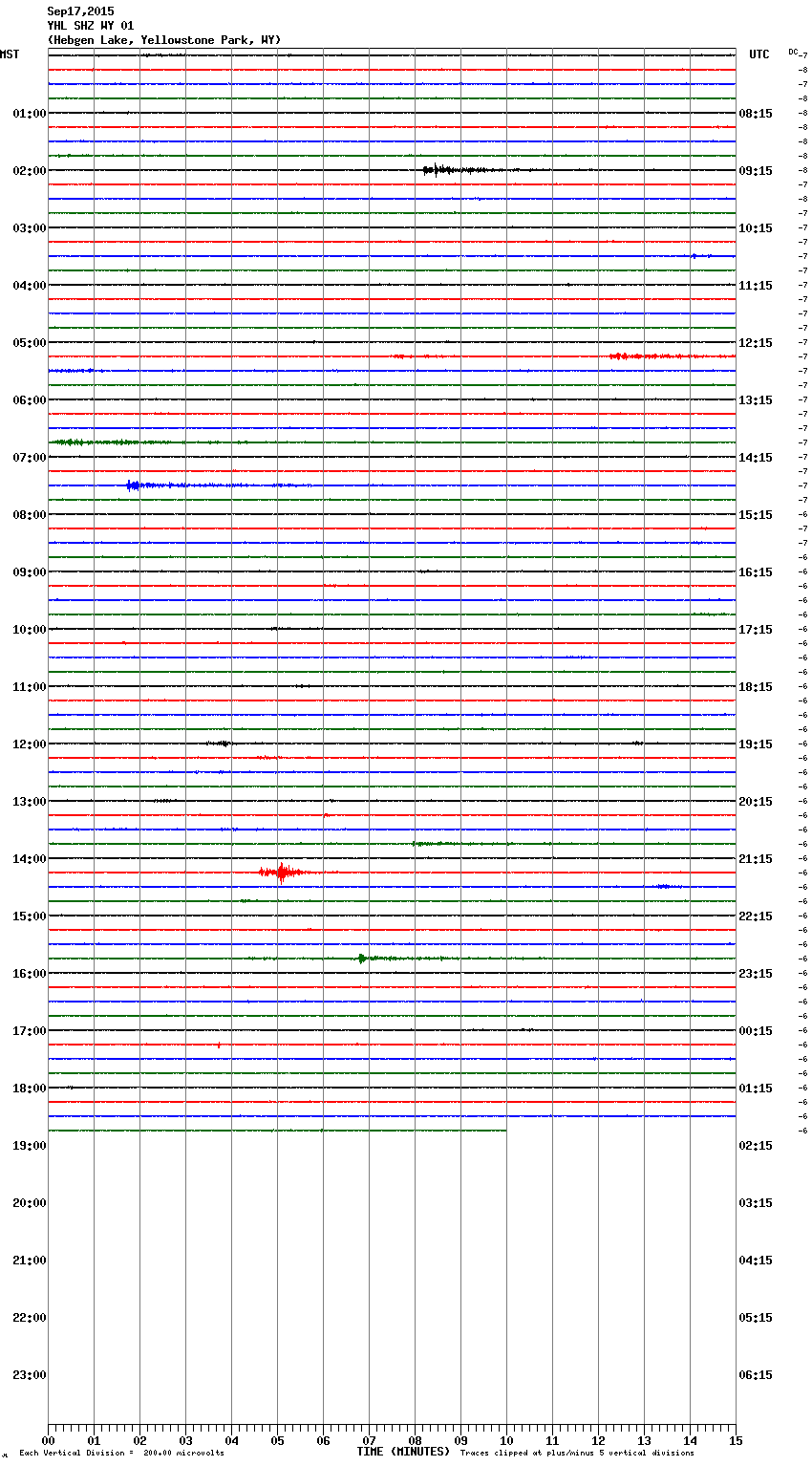Select the 14:15 UTC time label
The height and width of the screenshot is (1466, 812).
tap(756, 458)
